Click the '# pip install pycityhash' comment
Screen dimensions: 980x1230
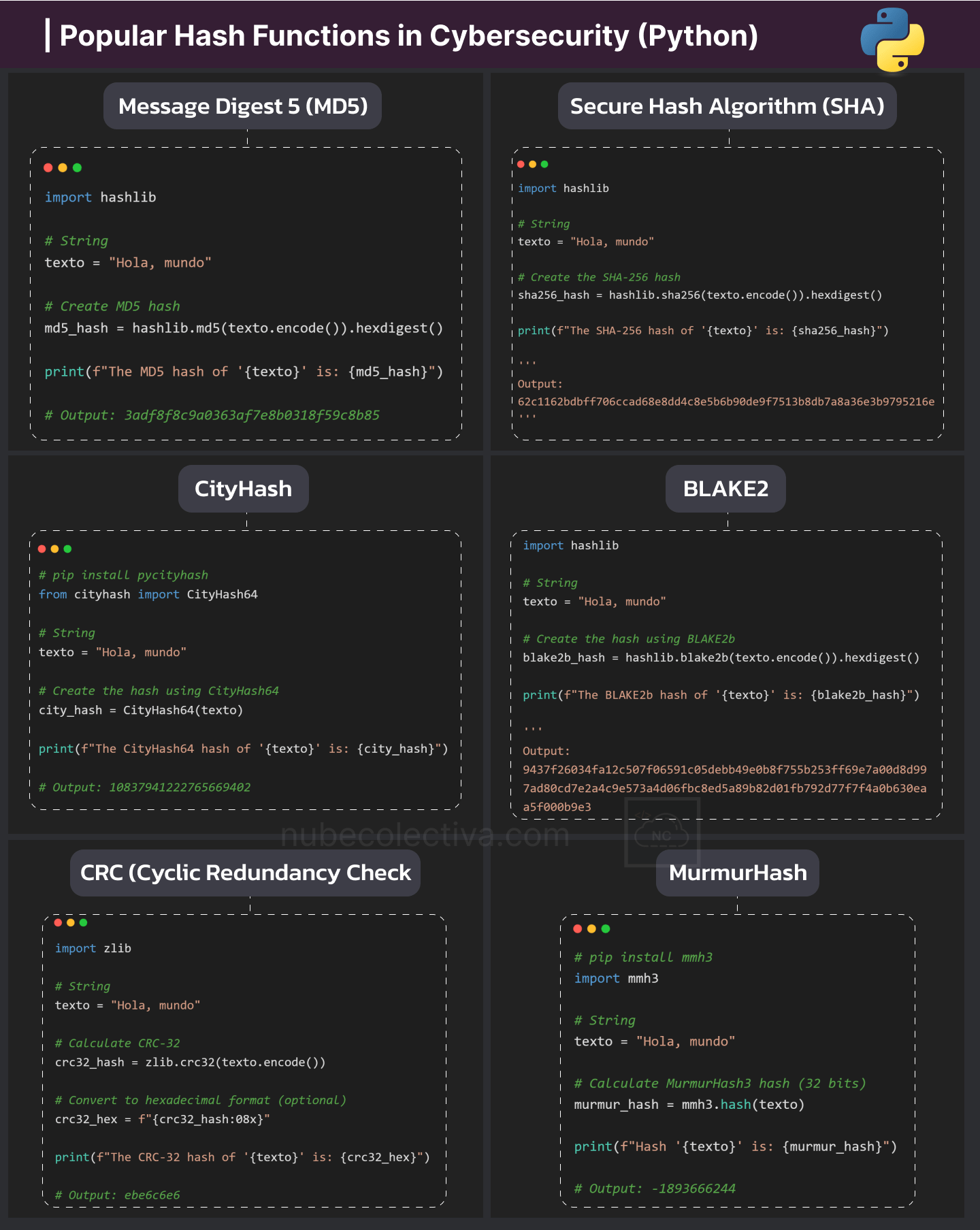tap(123, 575)
